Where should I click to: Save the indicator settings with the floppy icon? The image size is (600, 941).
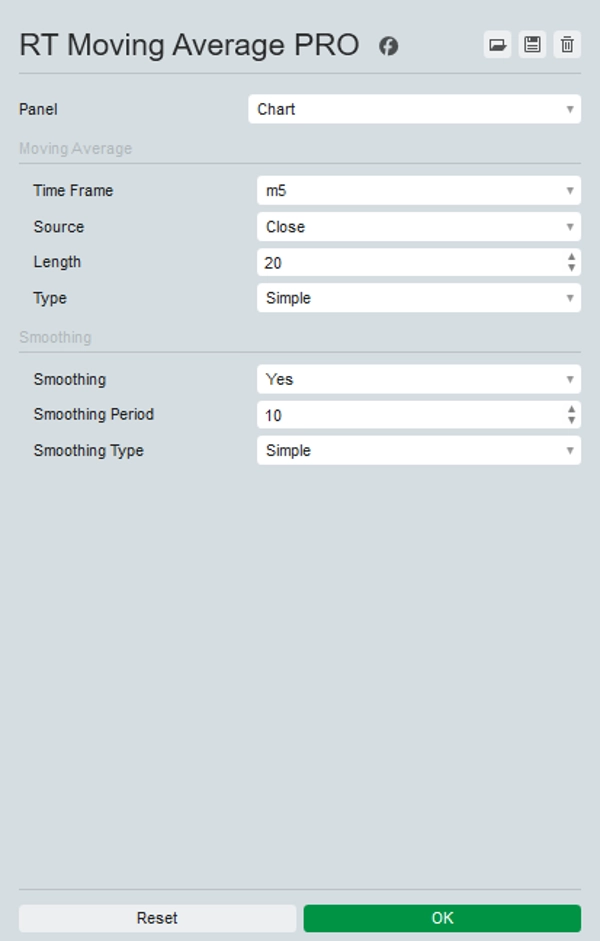tap(531, 45)
